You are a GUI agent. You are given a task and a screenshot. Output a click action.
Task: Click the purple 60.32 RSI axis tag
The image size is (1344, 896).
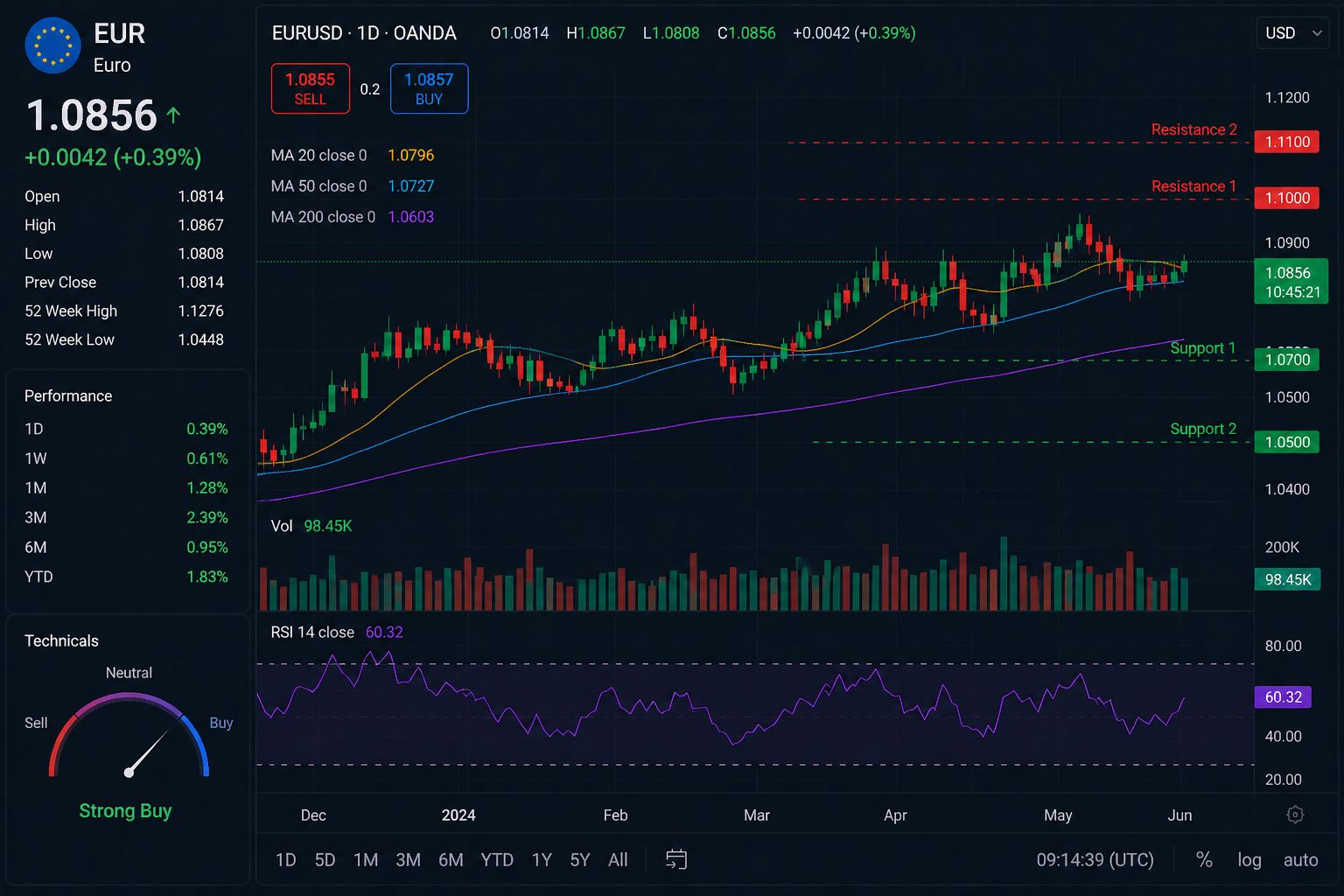(x=1283, y=697)
